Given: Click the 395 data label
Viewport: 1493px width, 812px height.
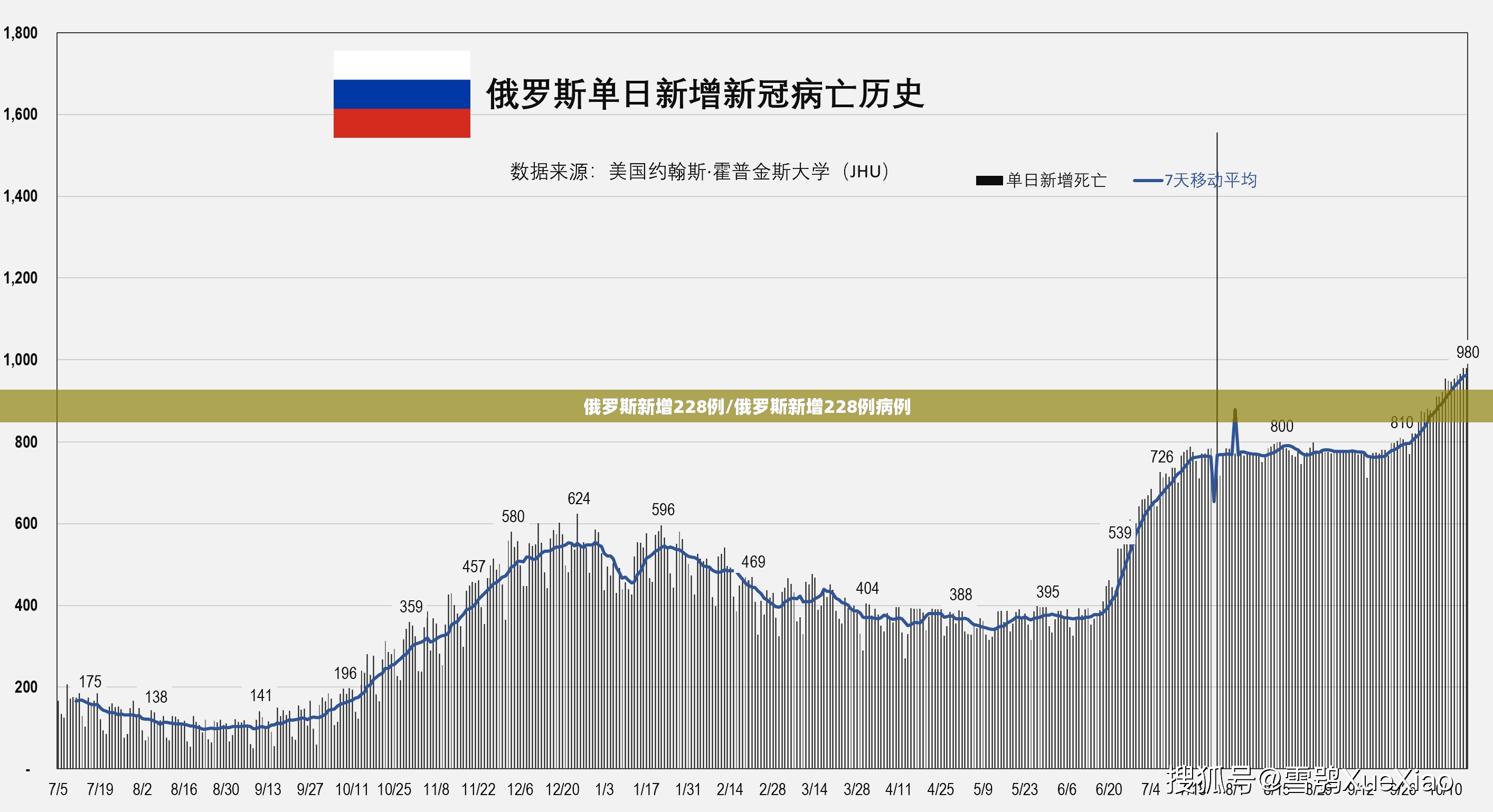Looking at the screenshot, I should (1048, 592).
